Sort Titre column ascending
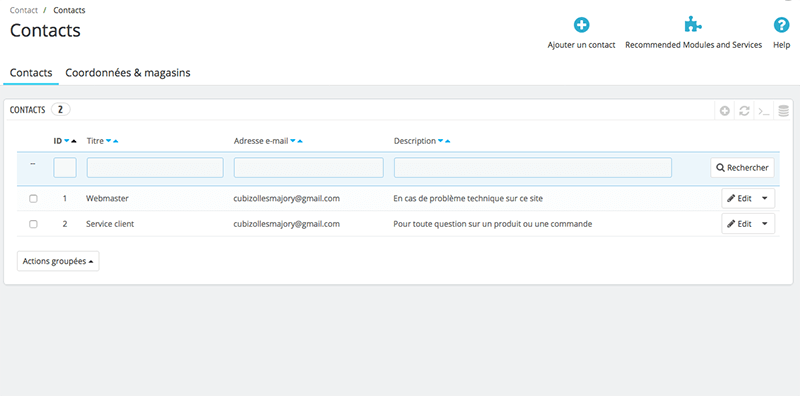800x396 pixels. (x=116, y=141)
